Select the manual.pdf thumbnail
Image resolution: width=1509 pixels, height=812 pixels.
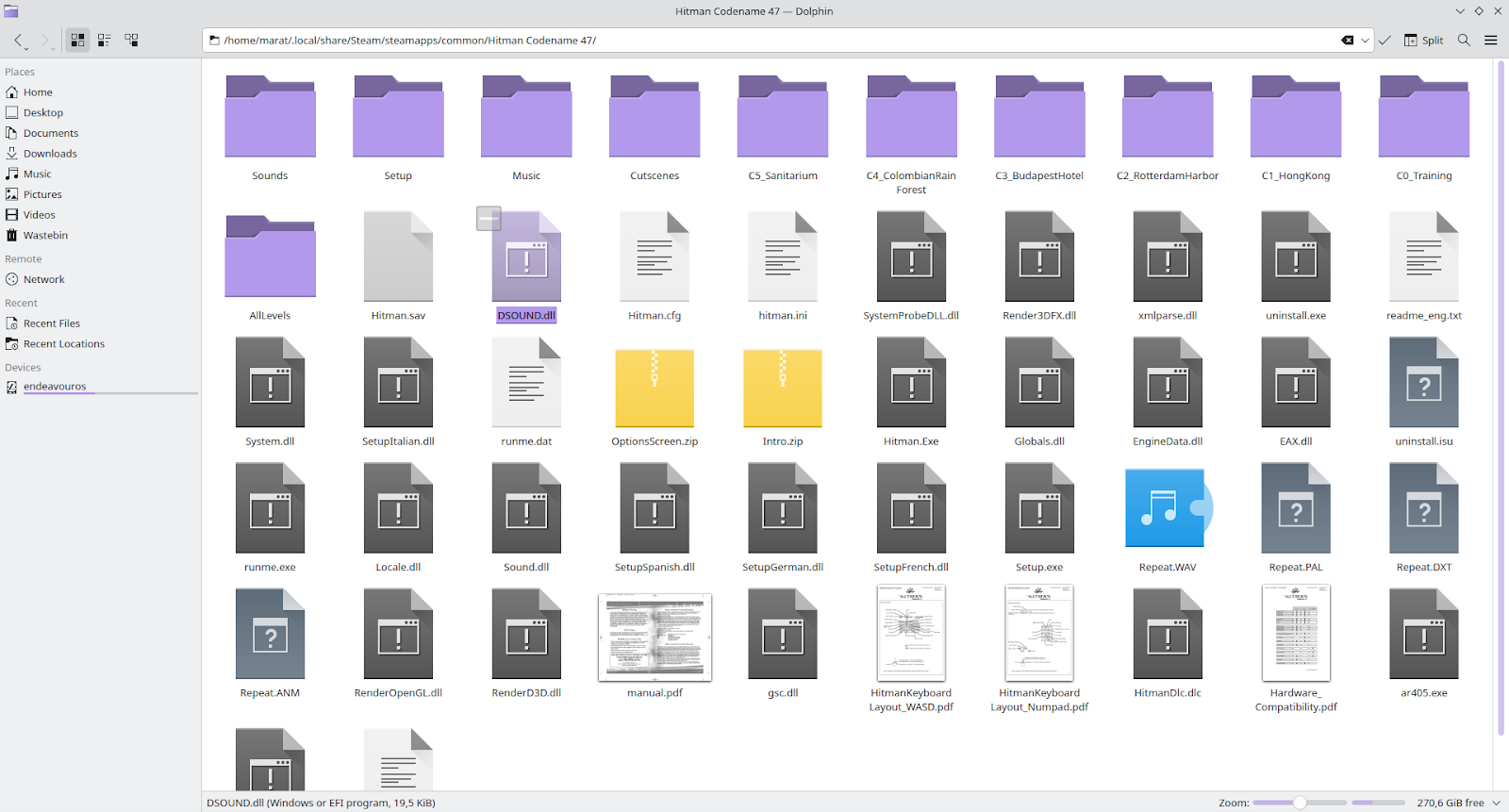655,637
